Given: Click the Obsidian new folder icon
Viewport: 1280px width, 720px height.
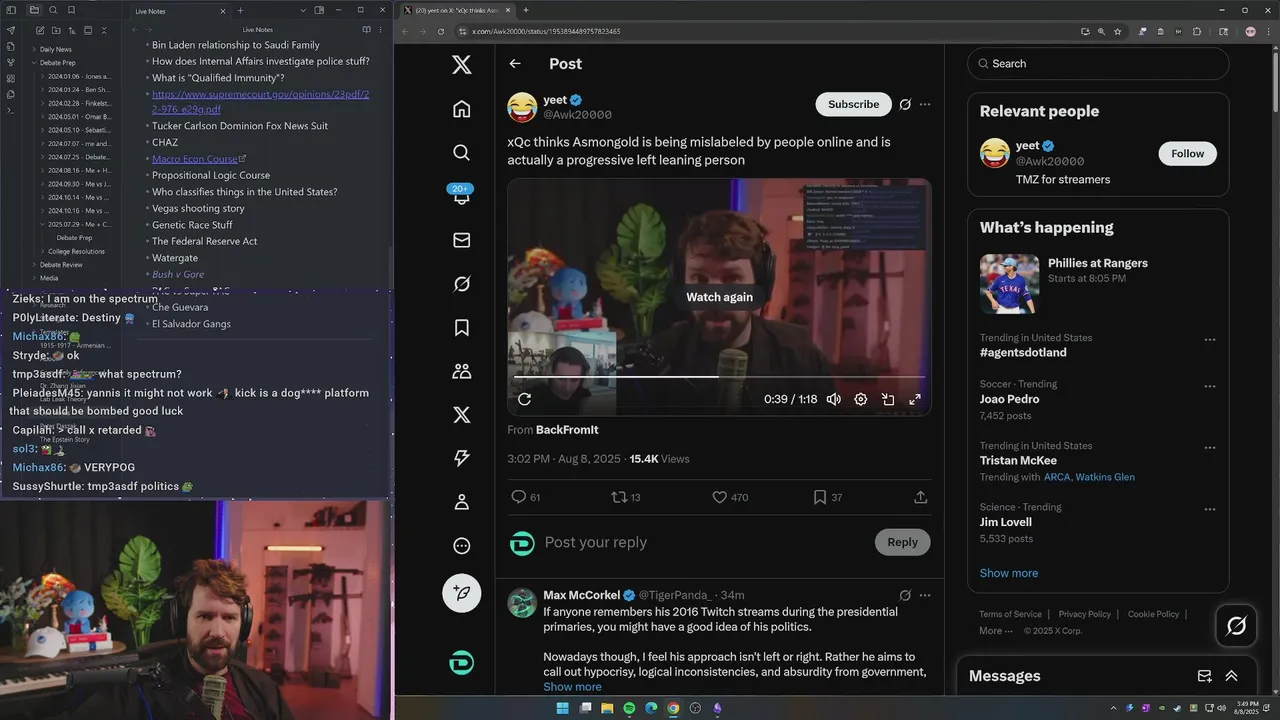Looking at the screenshot, I should 56,31.
